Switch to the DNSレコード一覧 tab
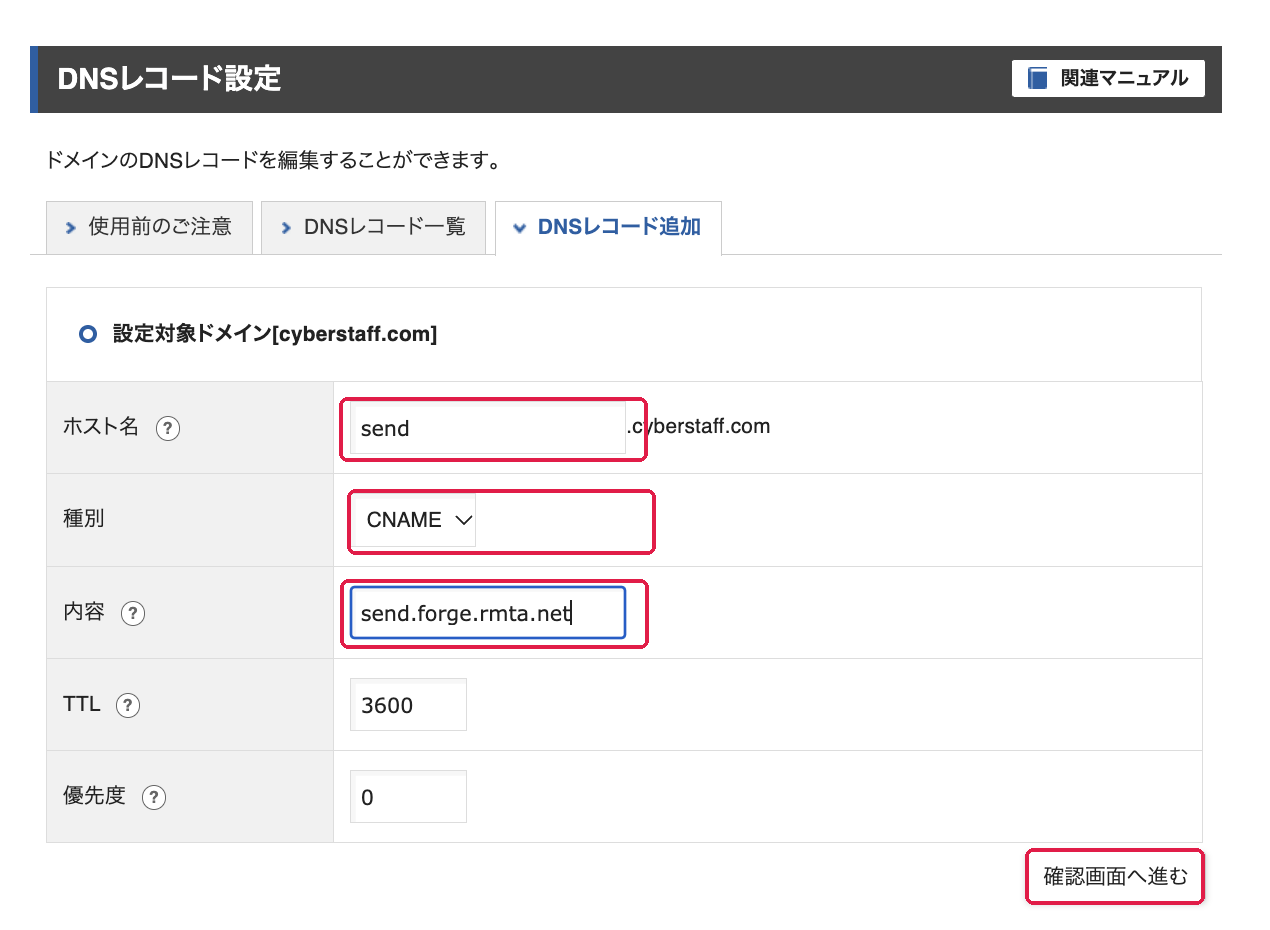This screenshot has width=1270, height=930. point(374,227)
